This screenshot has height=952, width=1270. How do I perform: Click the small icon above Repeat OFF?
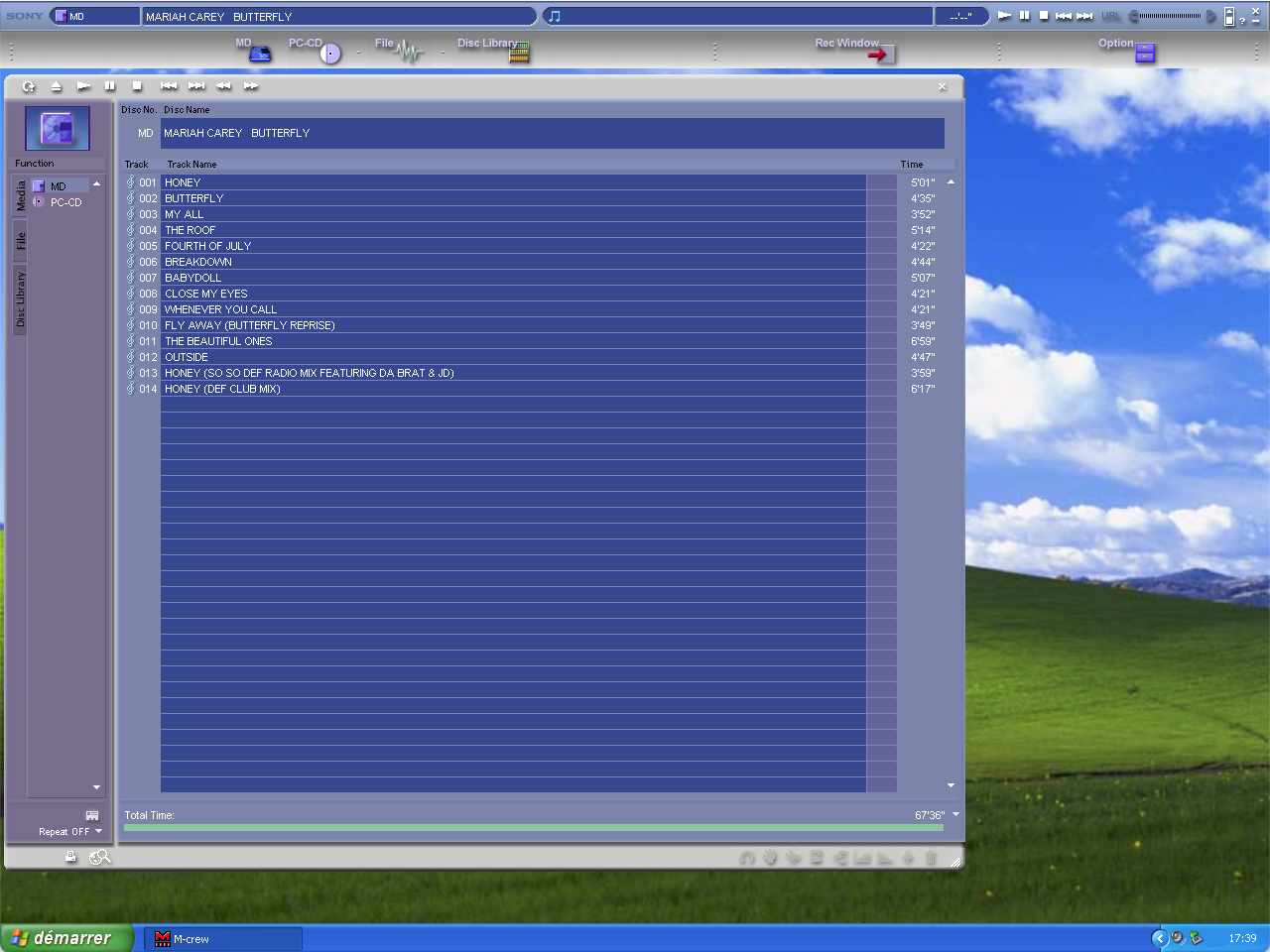pos(92,815)
